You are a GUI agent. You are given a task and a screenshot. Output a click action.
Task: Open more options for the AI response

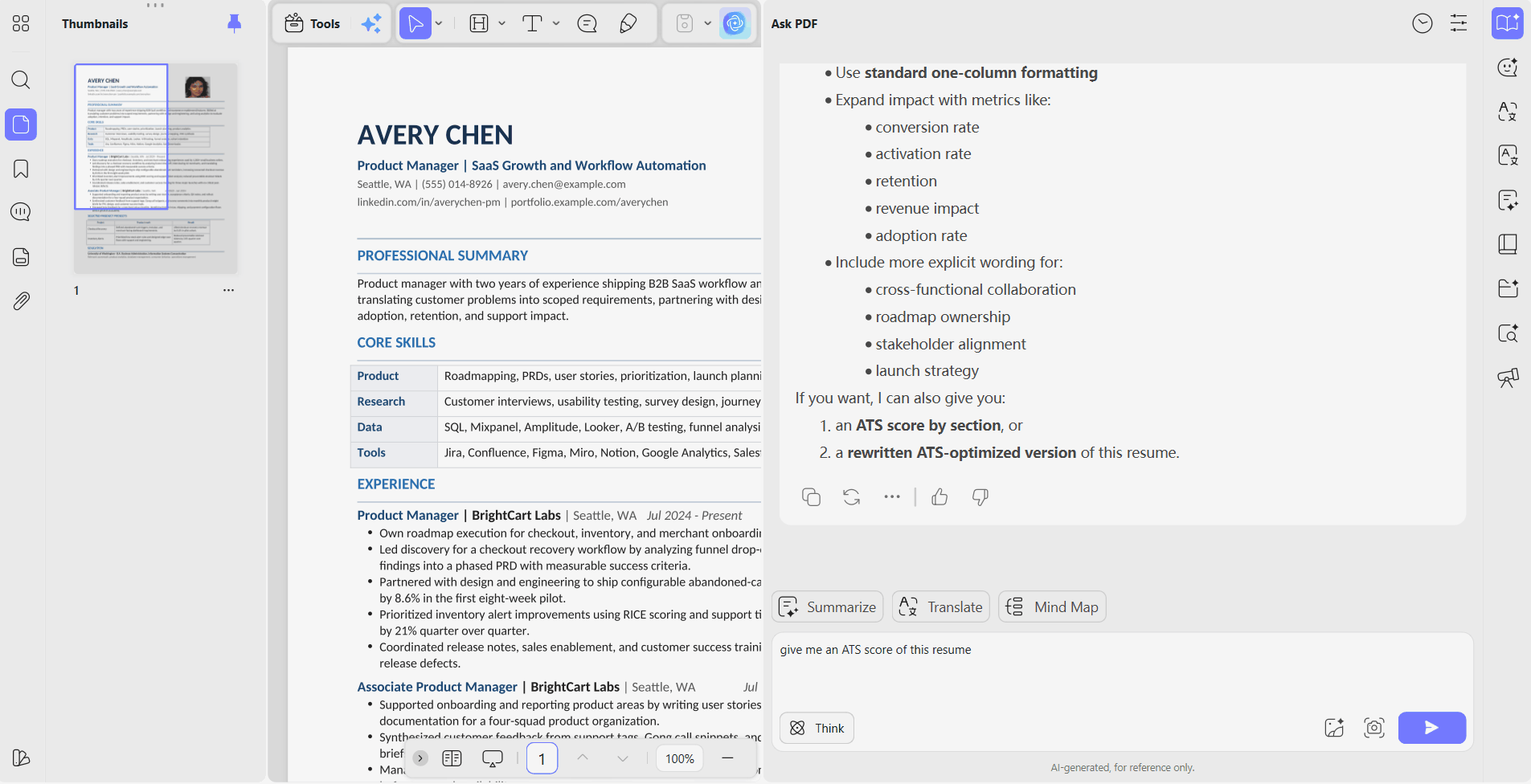pyautogui.click(x=892, y=497)
